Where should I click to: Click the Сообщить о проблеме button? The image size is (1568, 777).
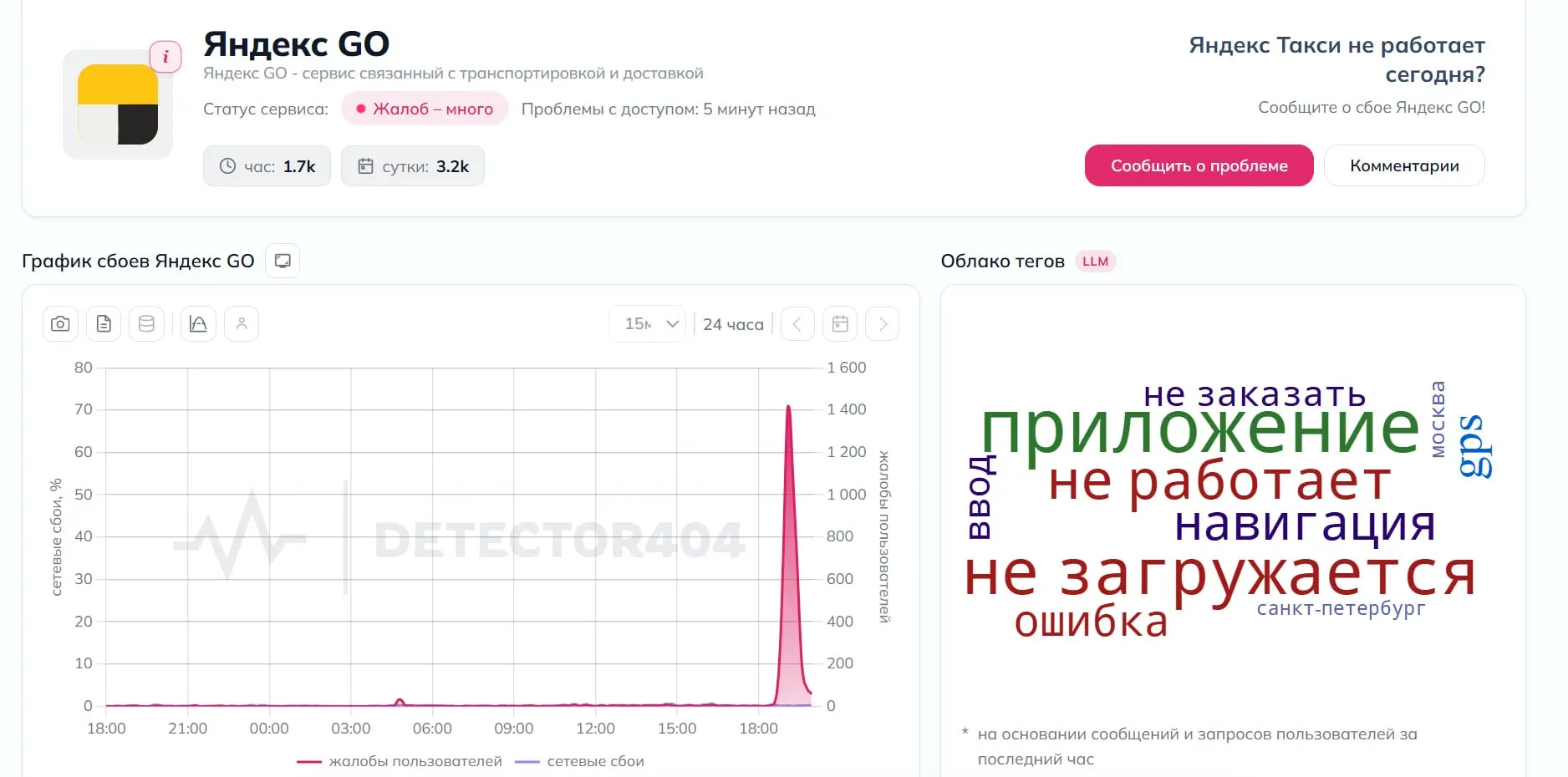pos(1199,165)
